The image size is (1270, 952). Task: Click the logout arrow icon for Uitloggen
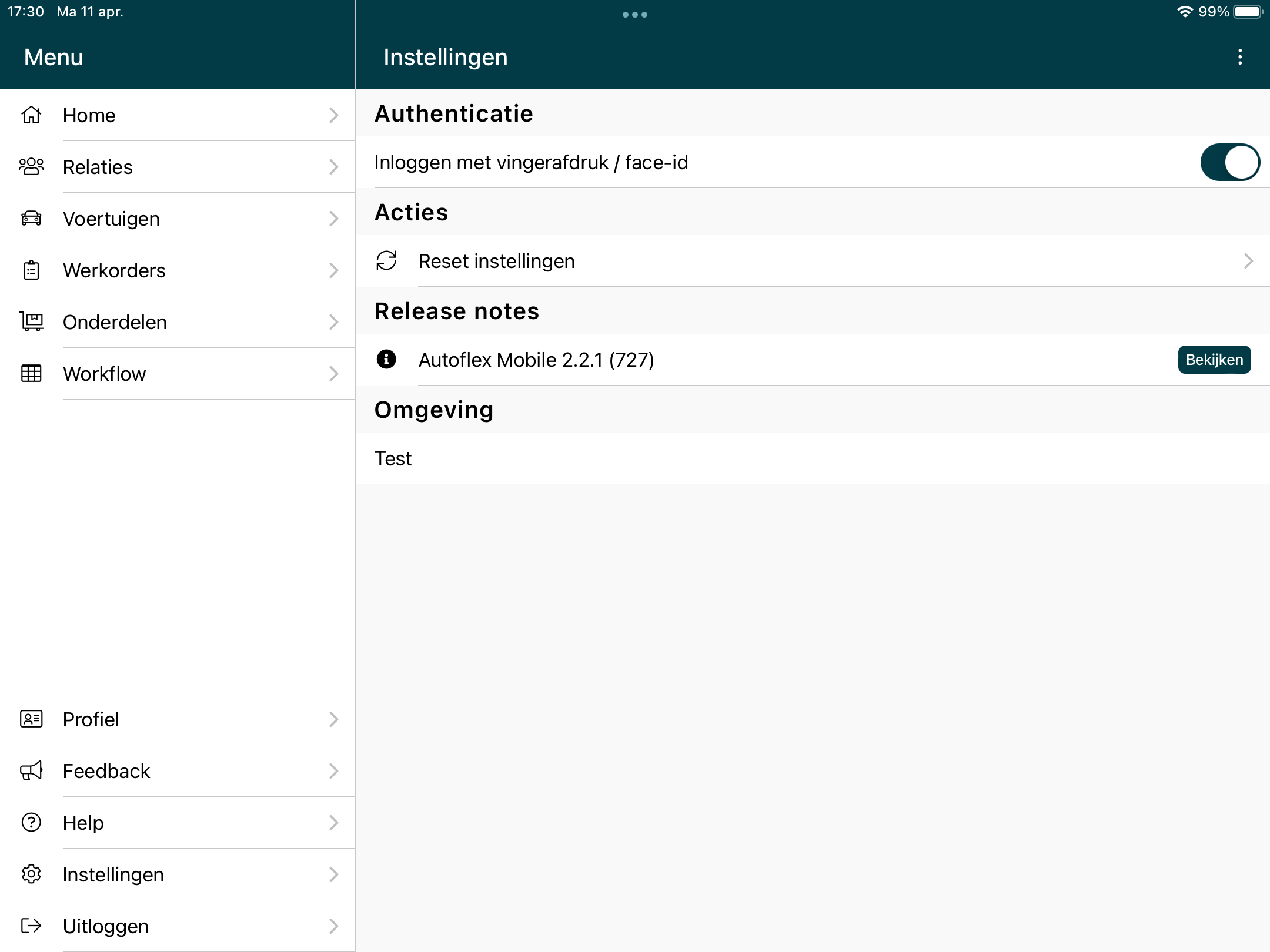point(31,926)
